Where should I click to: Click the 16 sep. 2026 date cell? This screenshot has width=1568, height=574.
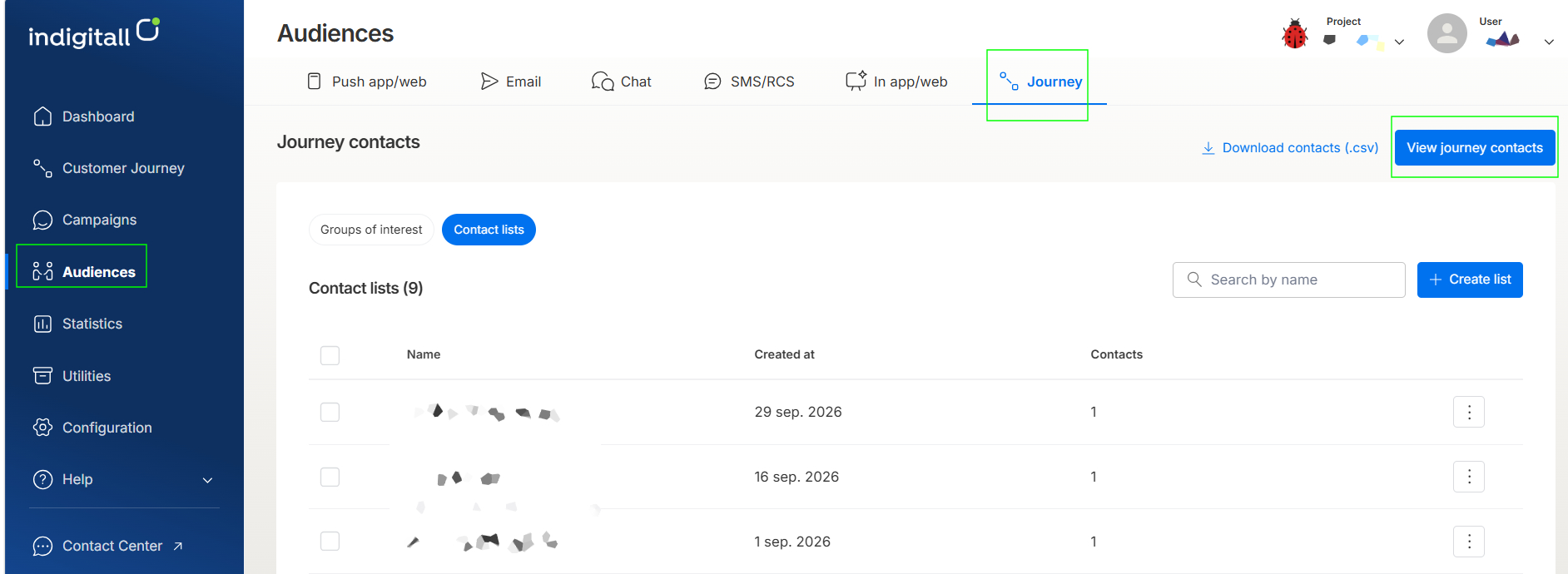click(796, 477)
